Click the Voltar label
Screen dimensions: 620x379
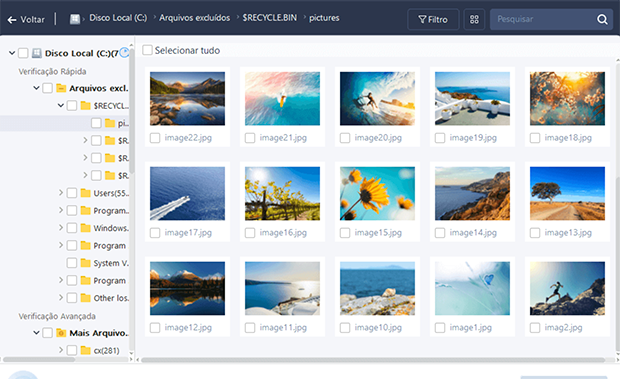32,19
